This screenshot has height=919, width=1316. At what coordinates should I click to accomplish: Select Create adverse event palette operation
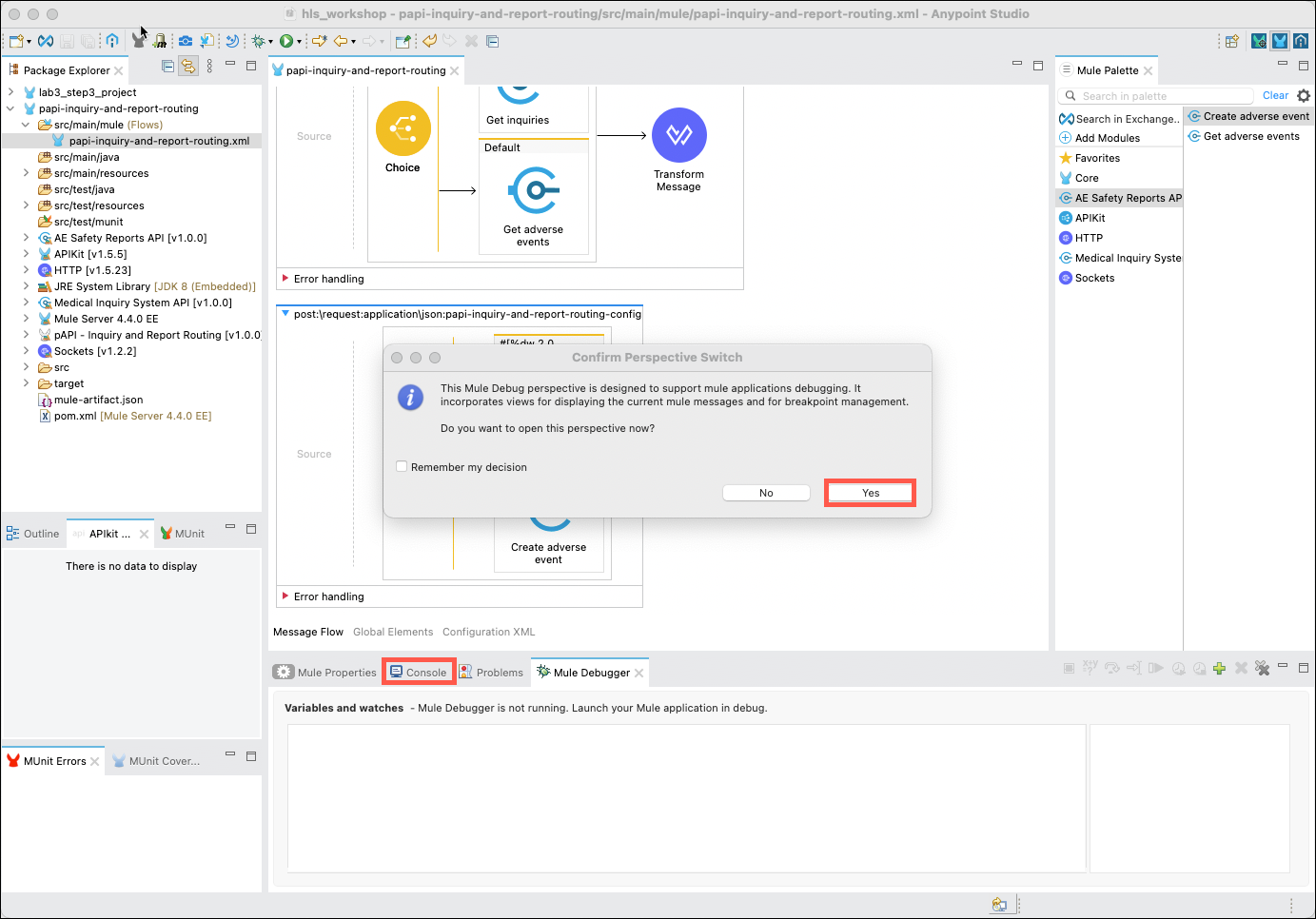pyautogui.click(x=1248, y=116)
